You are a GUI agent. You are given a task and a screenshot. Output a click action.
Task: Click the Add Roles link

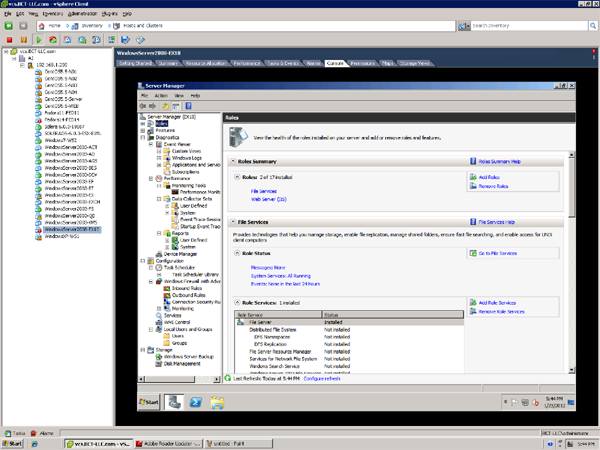click(489, 177)
